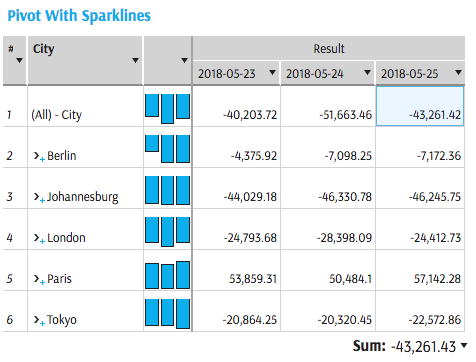Click the Result column group header

coord(329,49)
